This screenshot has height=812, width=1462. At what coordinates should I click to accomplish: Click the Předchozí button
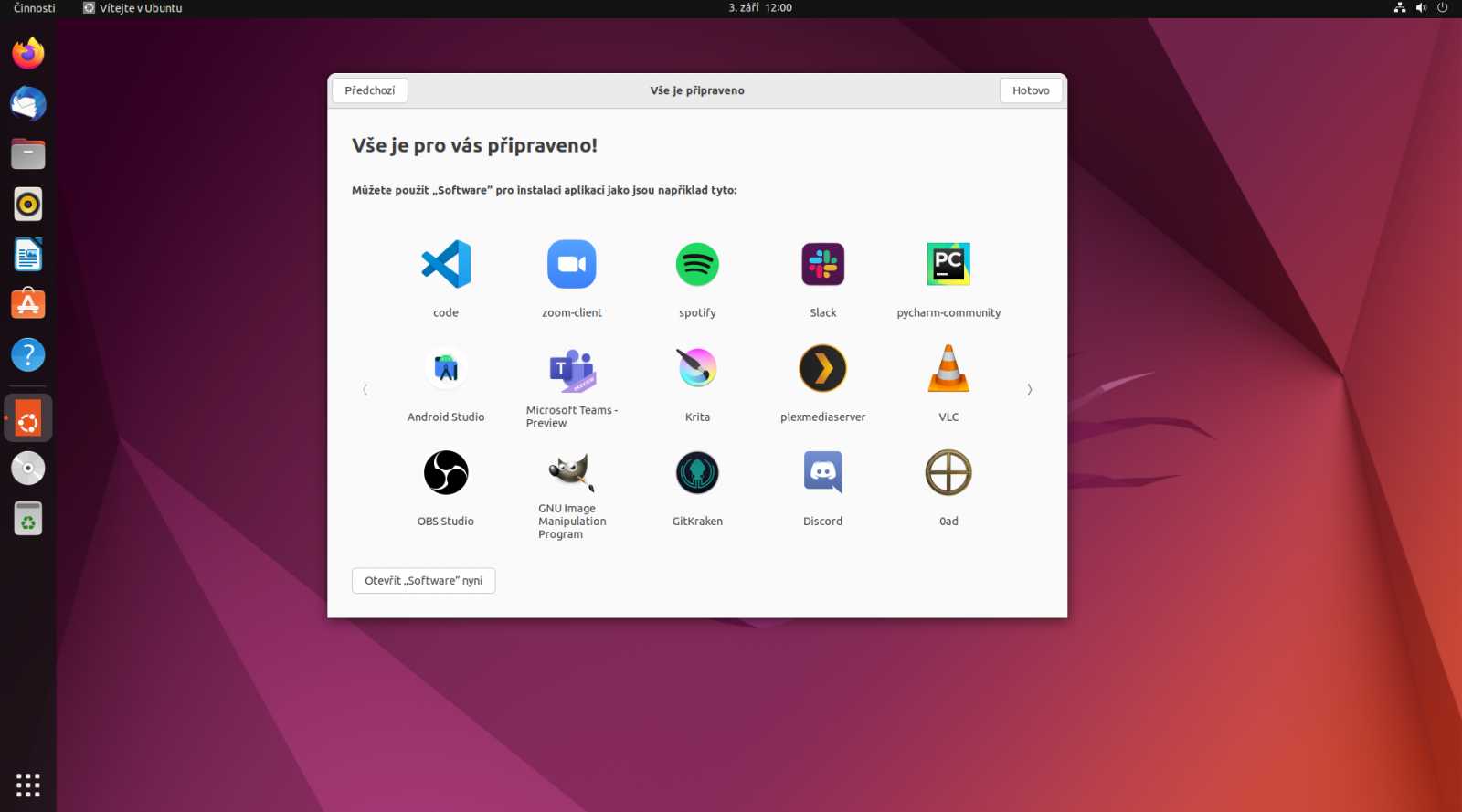[370, 90]
